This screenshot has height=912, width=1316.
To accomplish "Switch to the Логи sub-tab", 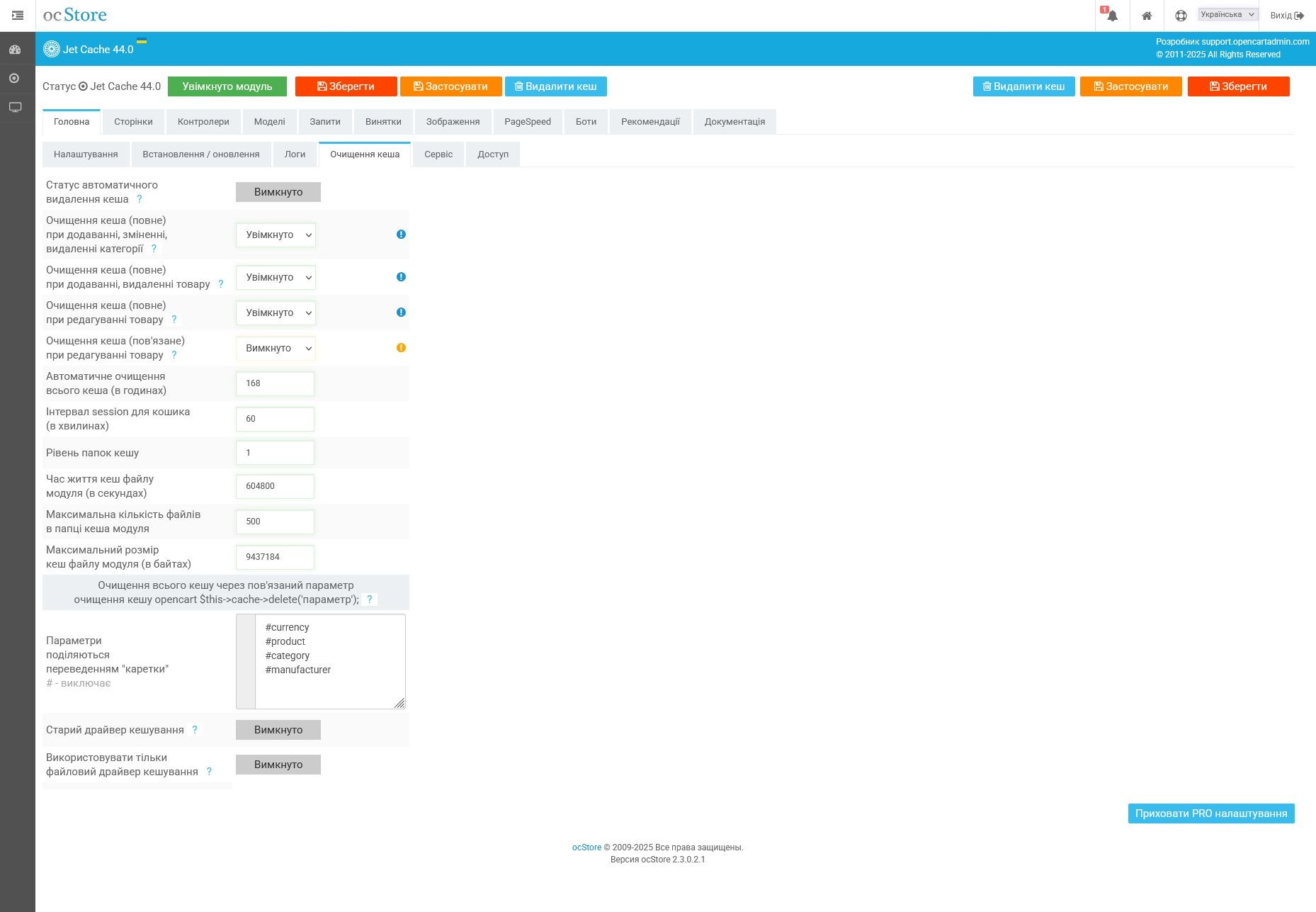I will point(295,154).
